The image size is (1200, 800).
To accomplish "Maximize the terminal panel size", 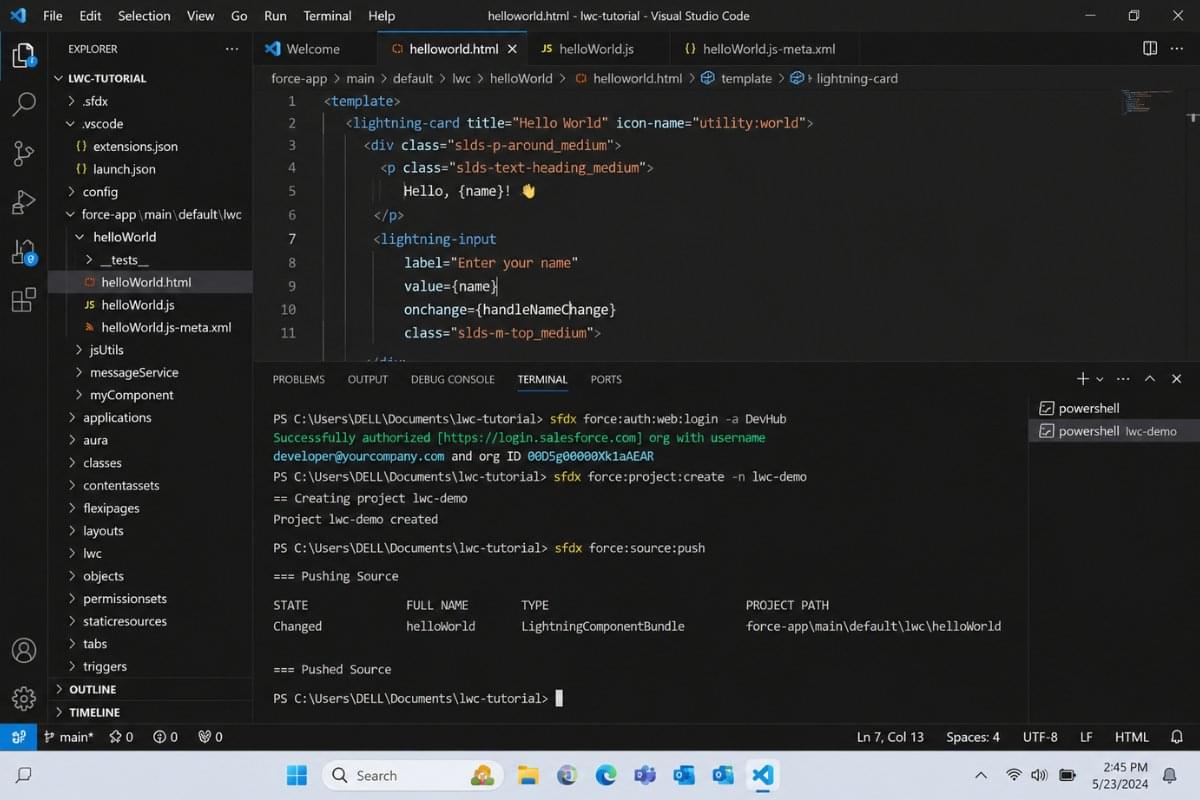I will tap(1150, 379).
